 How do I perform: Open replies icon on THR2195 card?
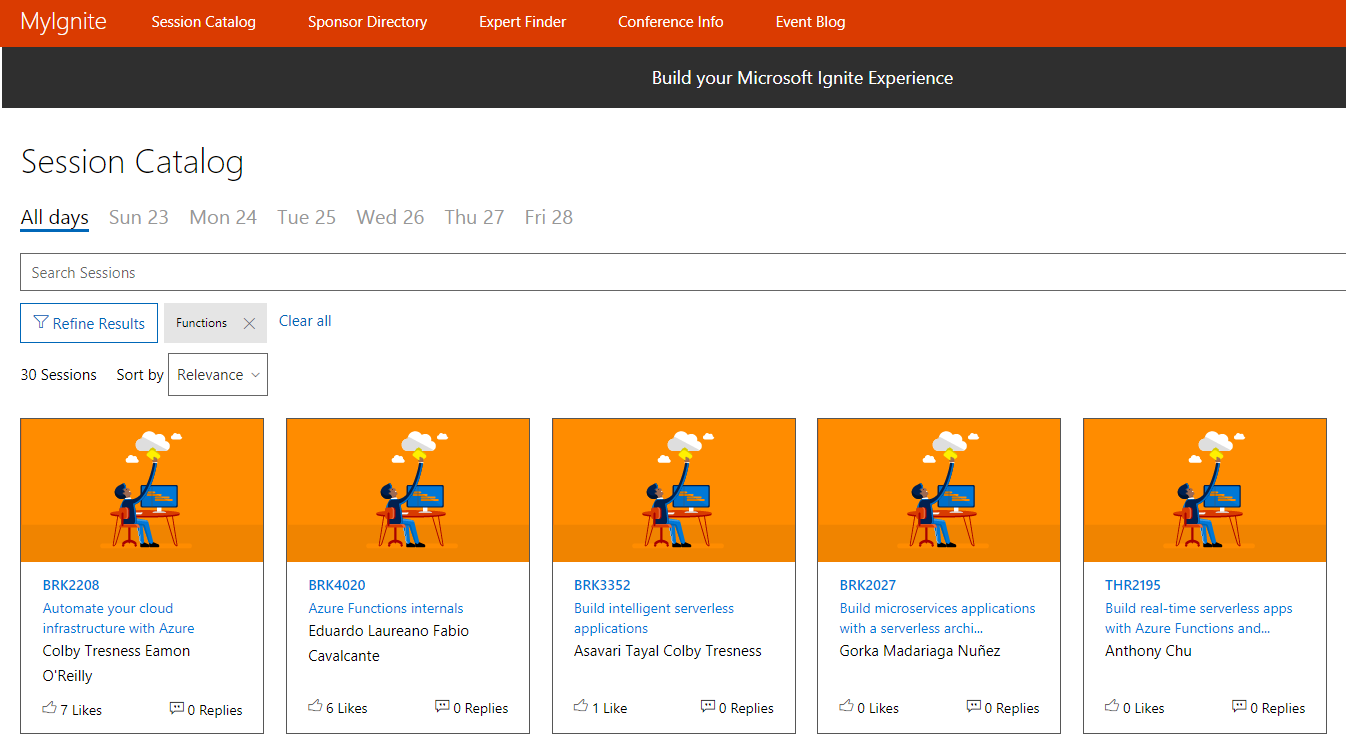click(1239, 706)
